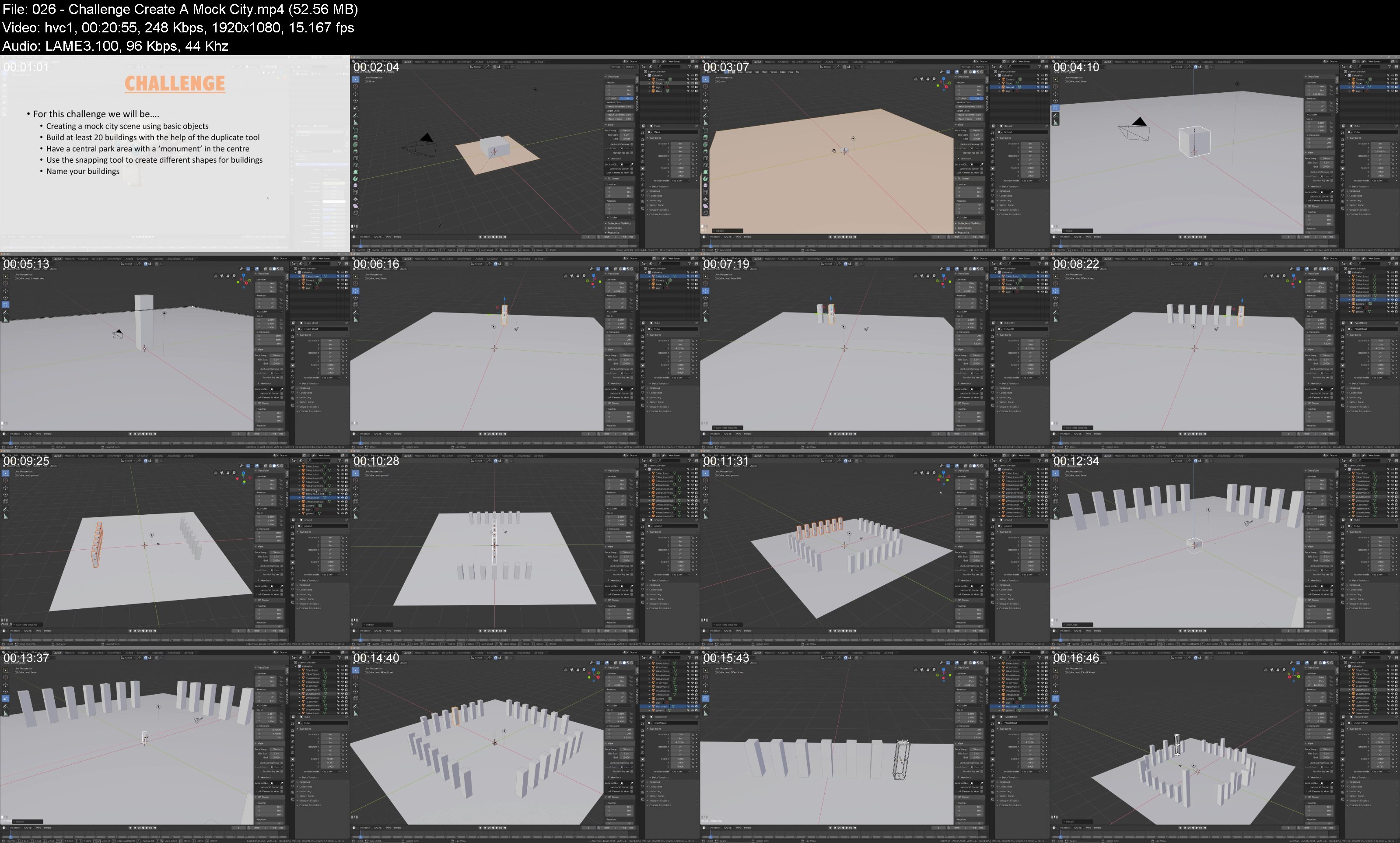View the frame at 00:08:22
The height and width of the screenshot is (843, 1400).
[x=1225, y=351]
